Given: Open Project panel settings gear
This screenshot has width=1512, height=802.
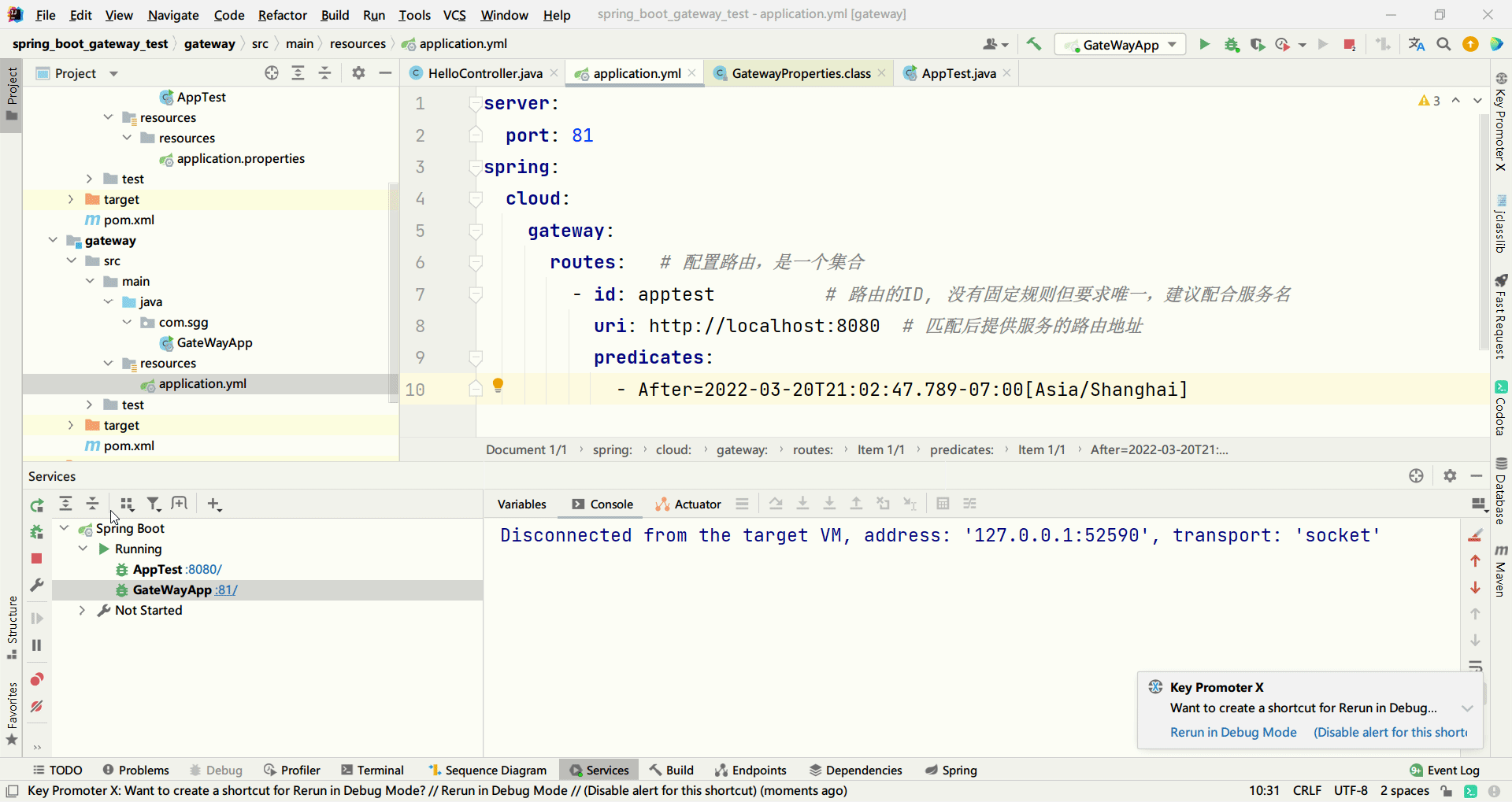Looking at the screenshot, I should point(358,73).
